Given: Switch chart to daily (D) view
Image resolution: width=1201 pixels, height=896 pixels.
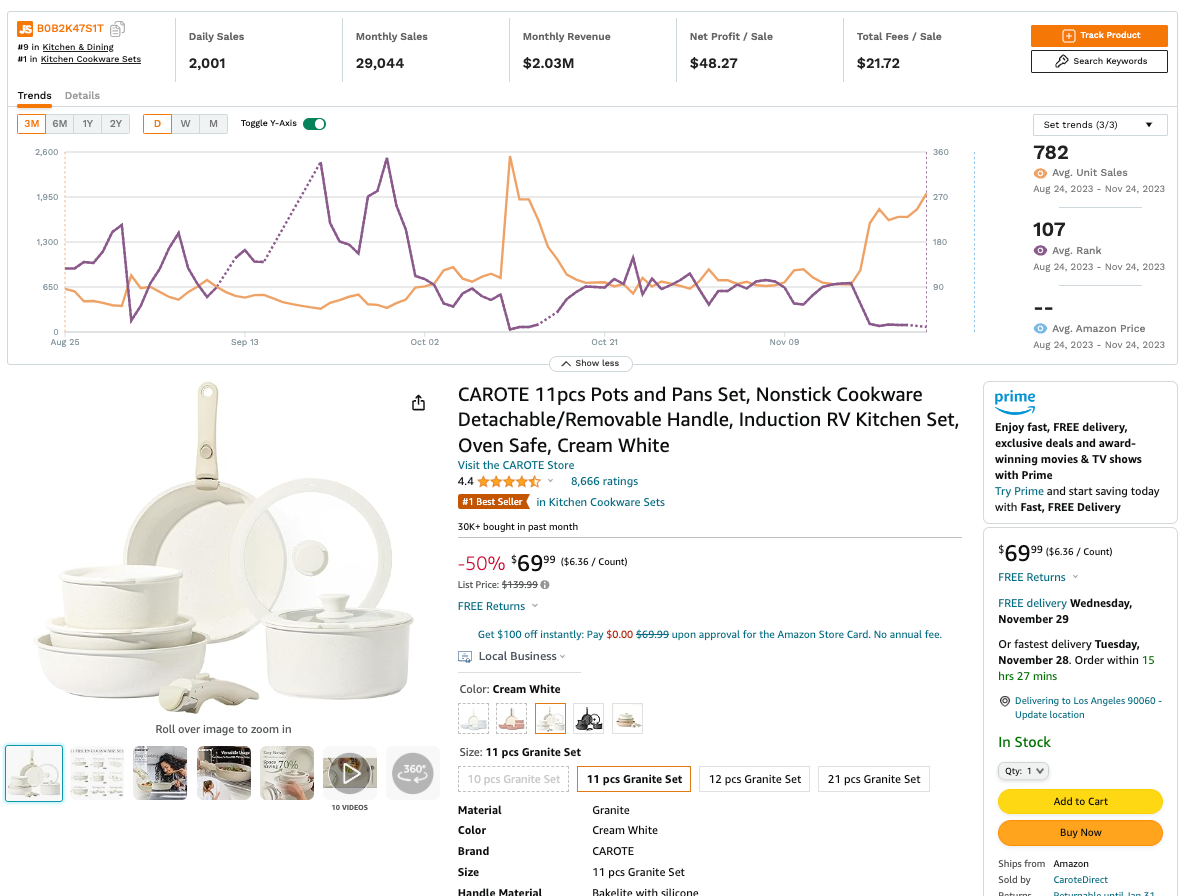Looking at the screenshot, I should pyautogui.click(x=157, y=124).
